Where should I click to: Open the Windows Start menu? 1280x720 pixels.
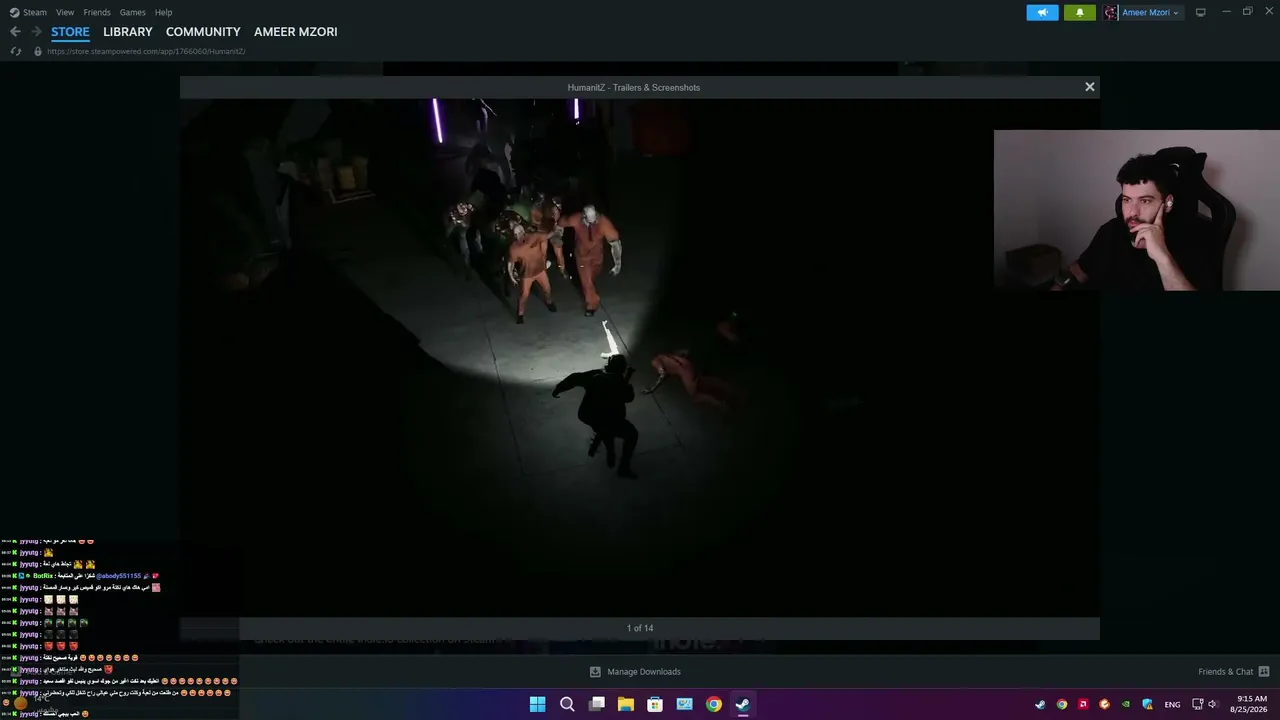pyautogui.click(x=537, y=704)
